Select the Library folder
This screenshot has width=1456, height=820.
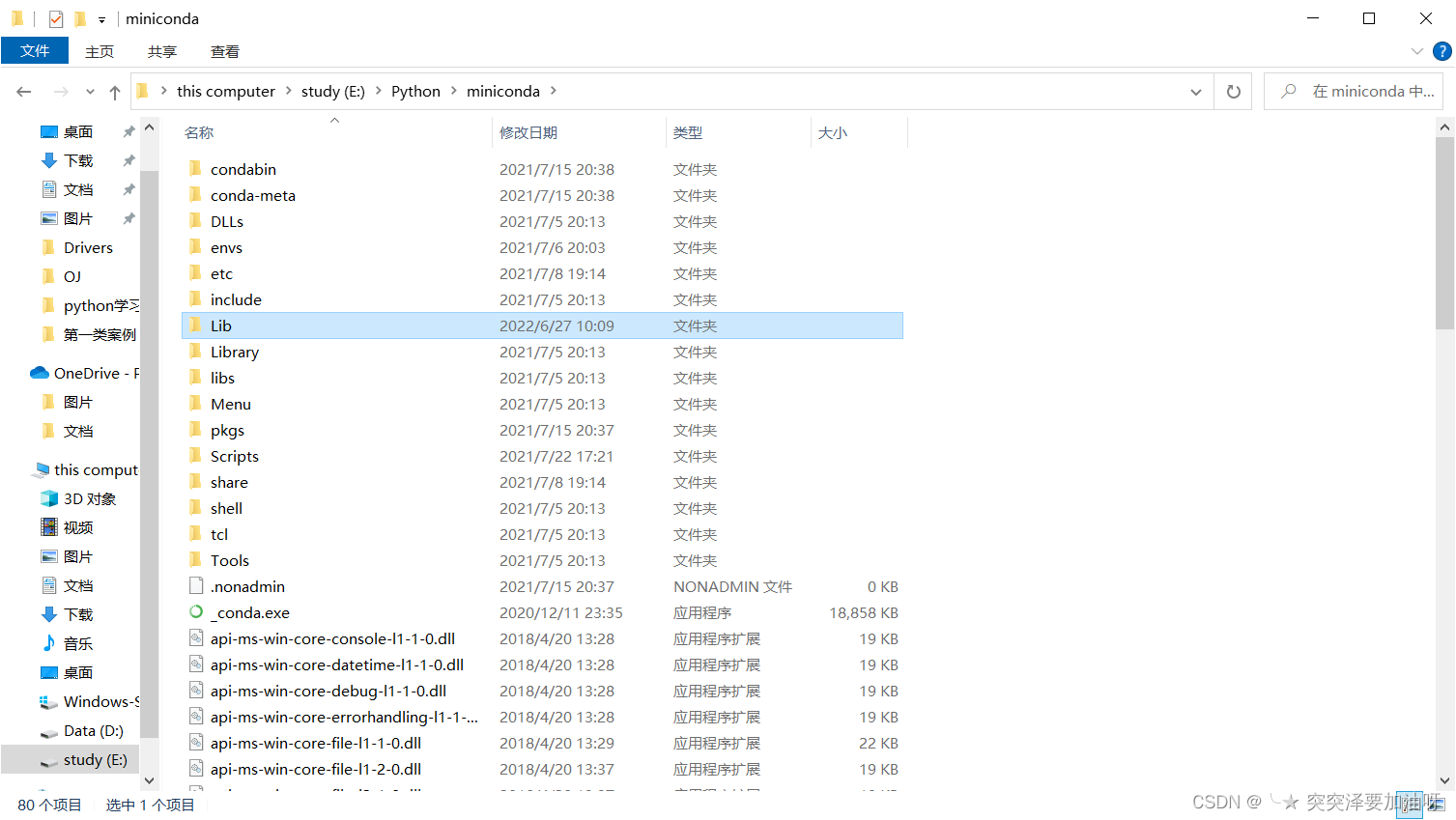(x=235, y=353)
